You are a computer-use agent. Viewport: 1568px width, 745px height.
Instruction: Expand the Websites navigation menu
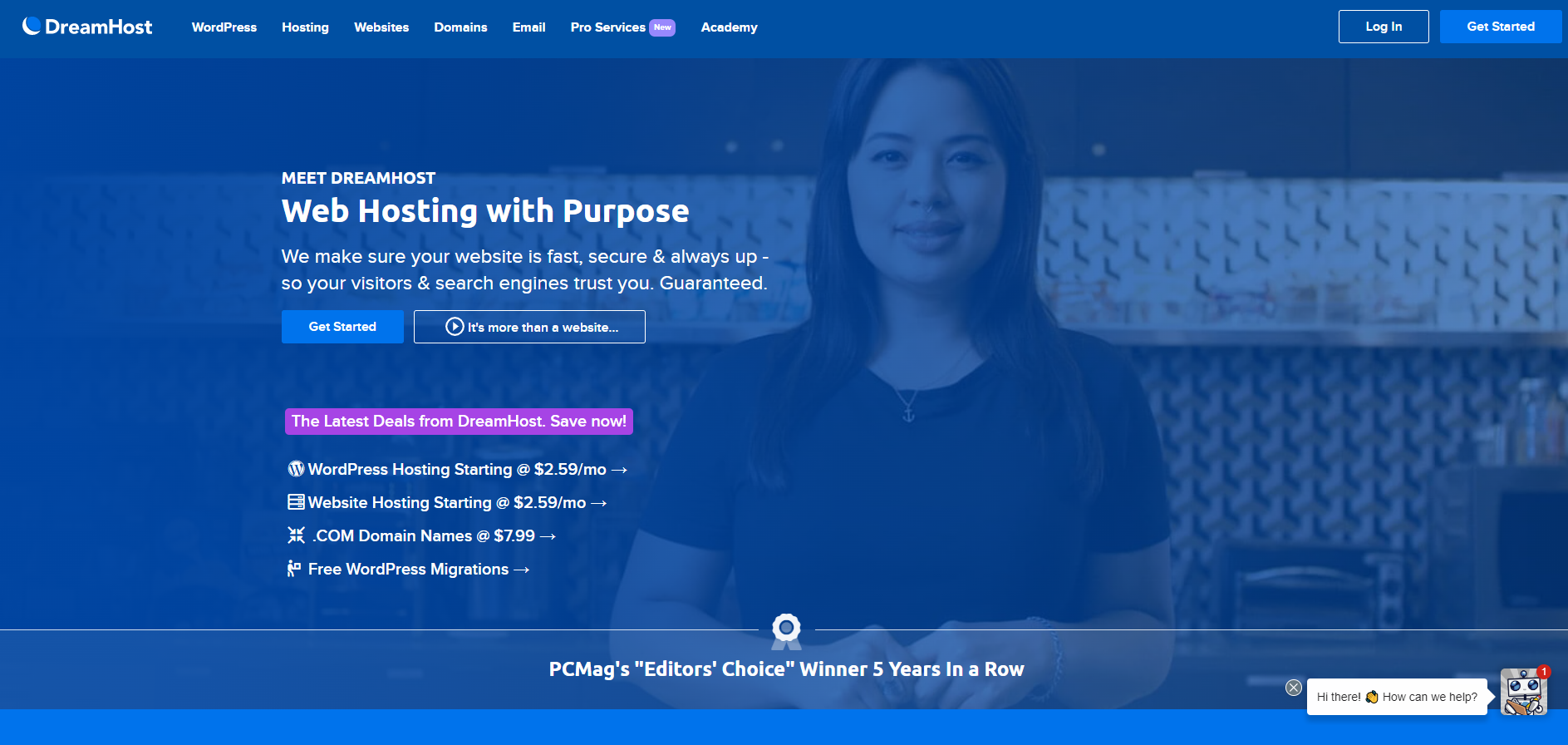[x=381, y=27]
